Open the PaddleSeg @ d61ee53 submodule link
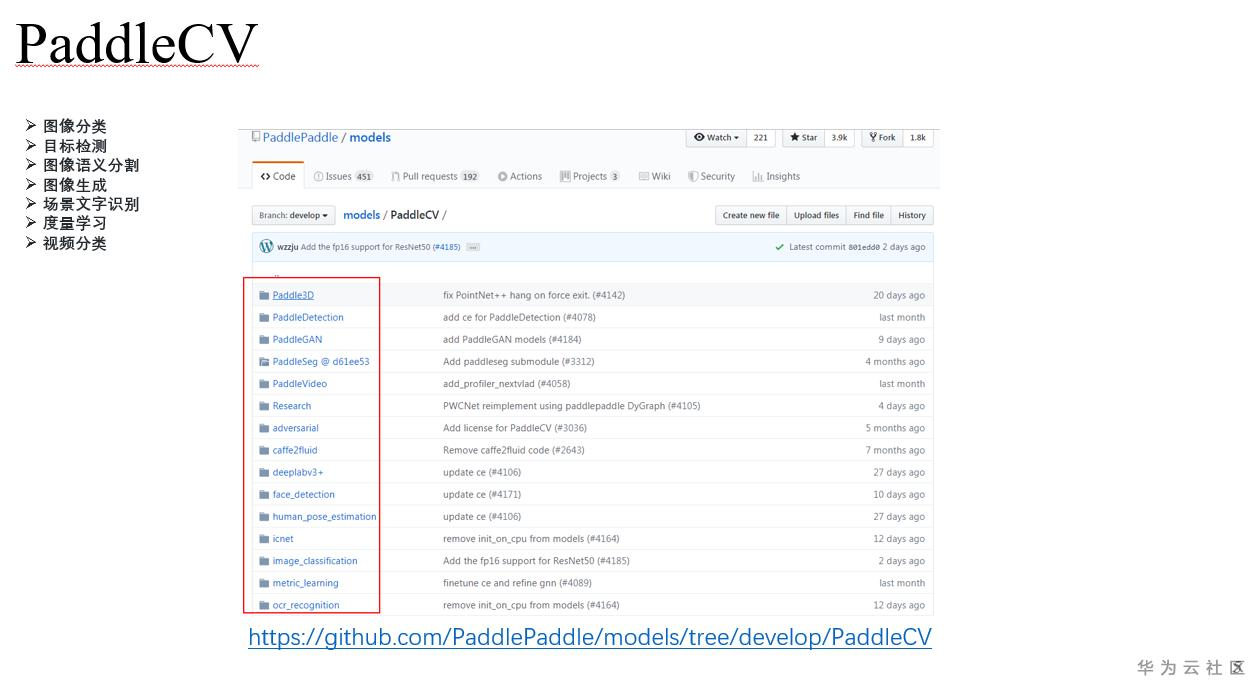 click(321, 362)
